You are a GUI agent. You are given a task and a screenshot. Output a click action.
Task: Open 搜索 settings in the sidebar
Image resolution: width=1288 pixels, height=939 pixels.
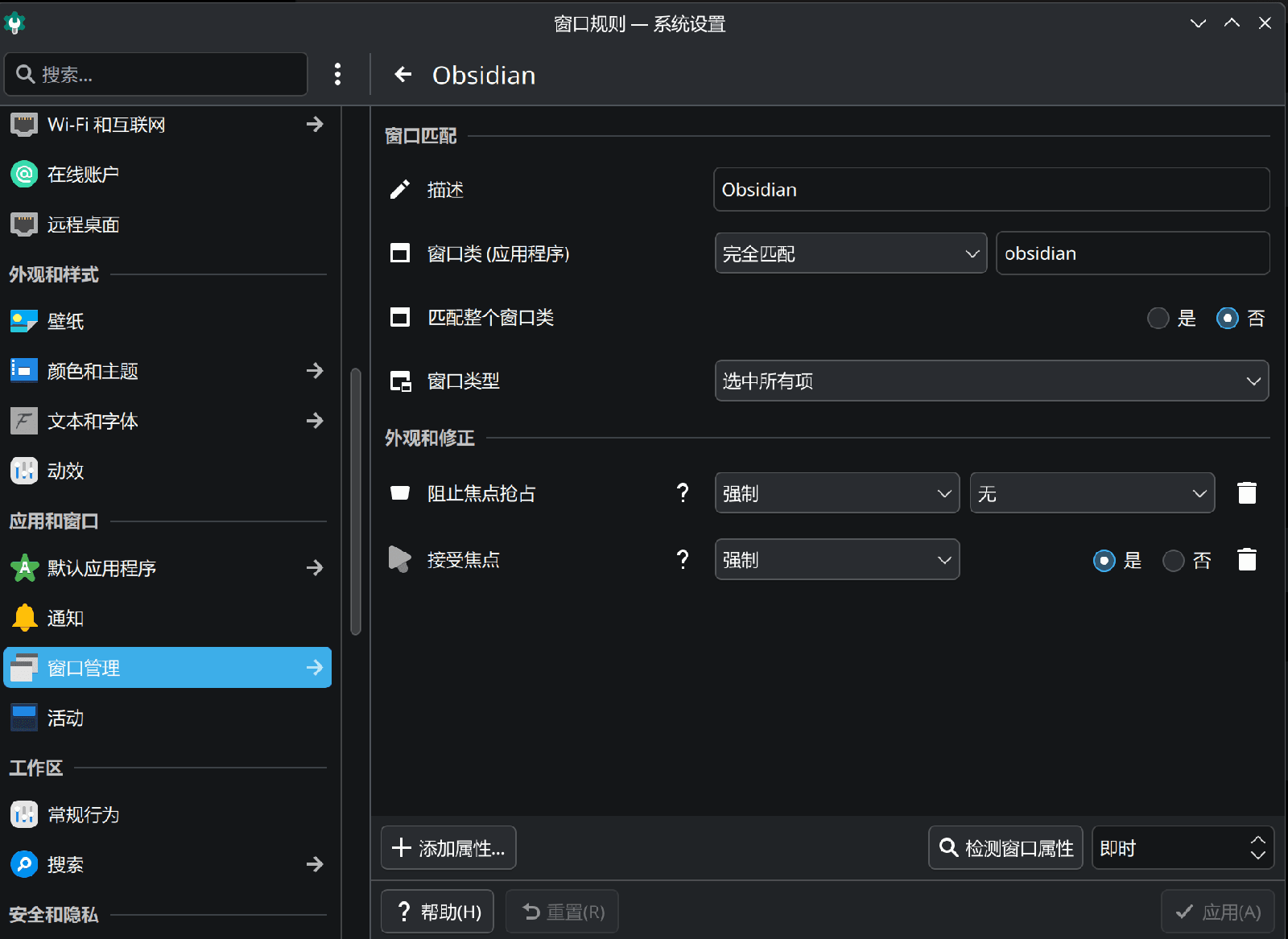[167, 864]
